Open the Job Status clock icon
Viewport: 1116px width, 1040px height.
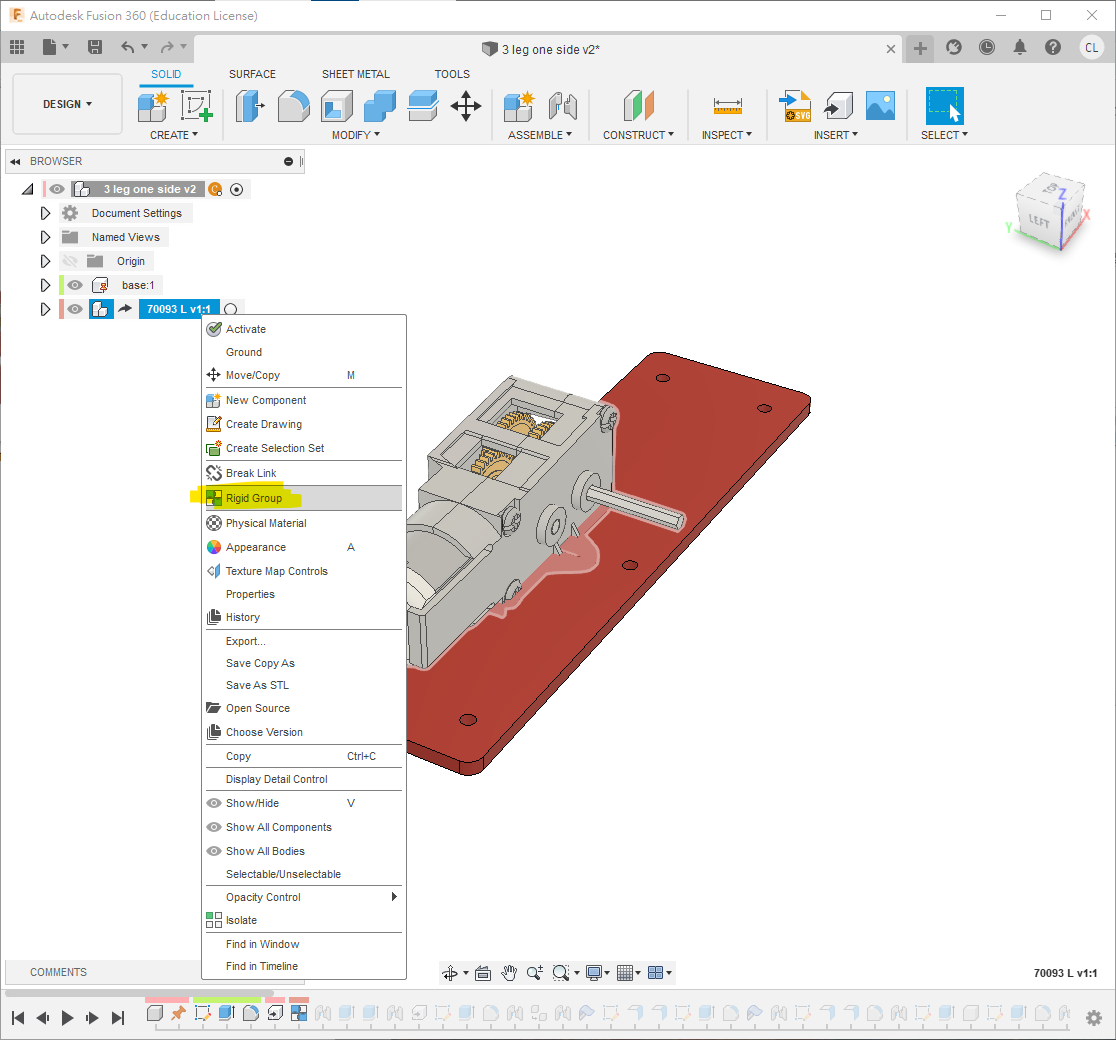pos(987,47)
